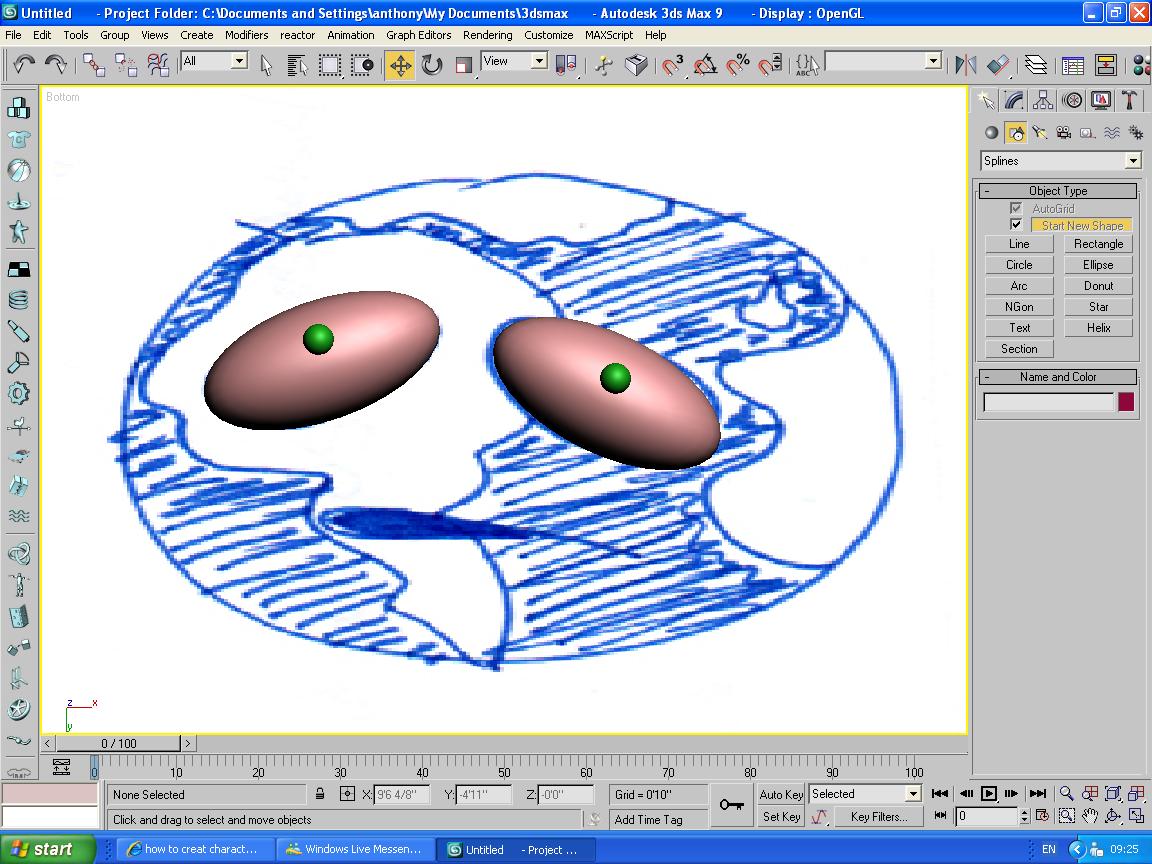This screenshot has width=1152, height=864.
Task: Activate the Select and Rotate tool
Action: (x=432, y=65)
